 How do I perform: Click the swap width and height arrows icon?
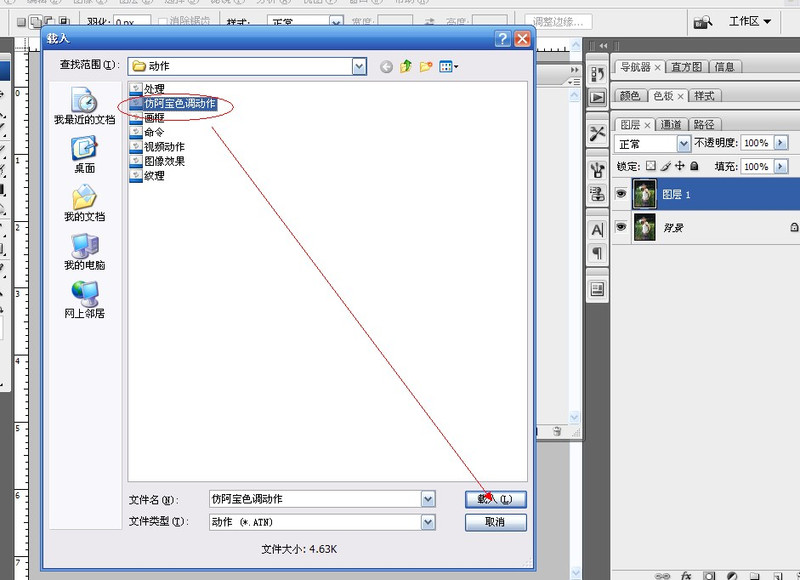(430, 22)
